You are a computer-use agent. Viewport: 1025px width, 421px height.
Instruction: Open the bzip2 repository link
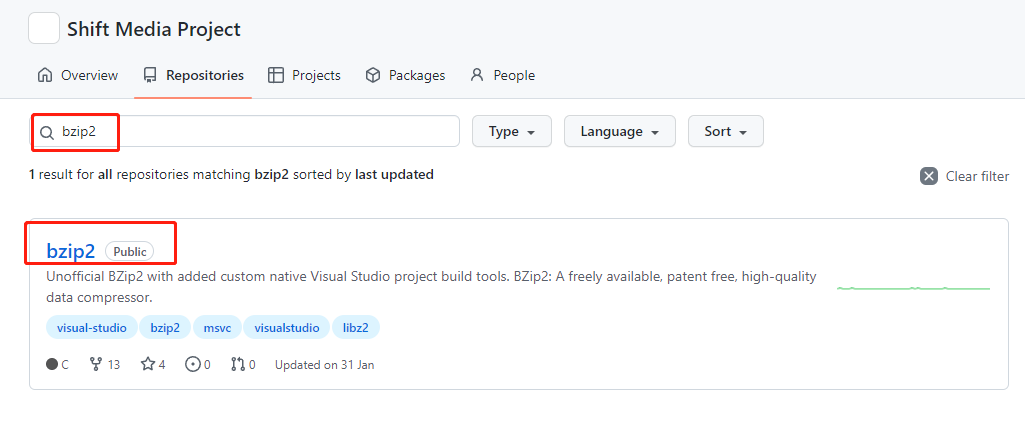70,251
